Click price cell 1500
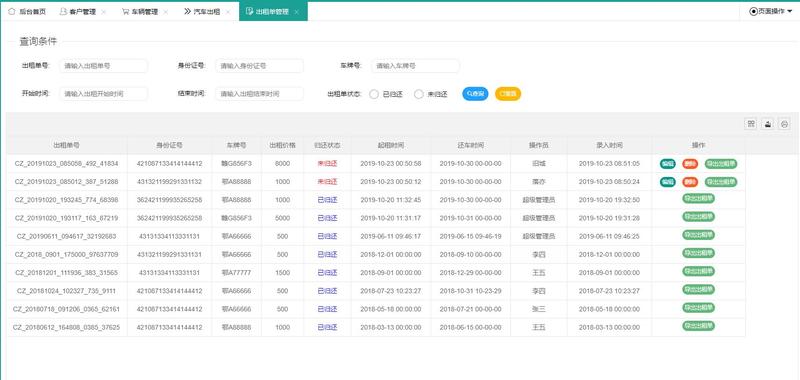This screenshot has width=800, height=380. (283, 273)
